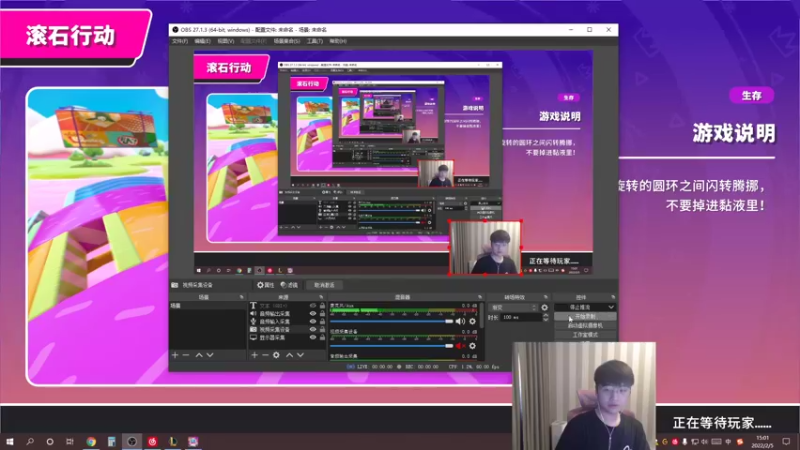Image resolution: width=800 pixels, height=450 pixels.
Task: Open the 渐变 transition dropdown
Action: click(x=513, y=307)
